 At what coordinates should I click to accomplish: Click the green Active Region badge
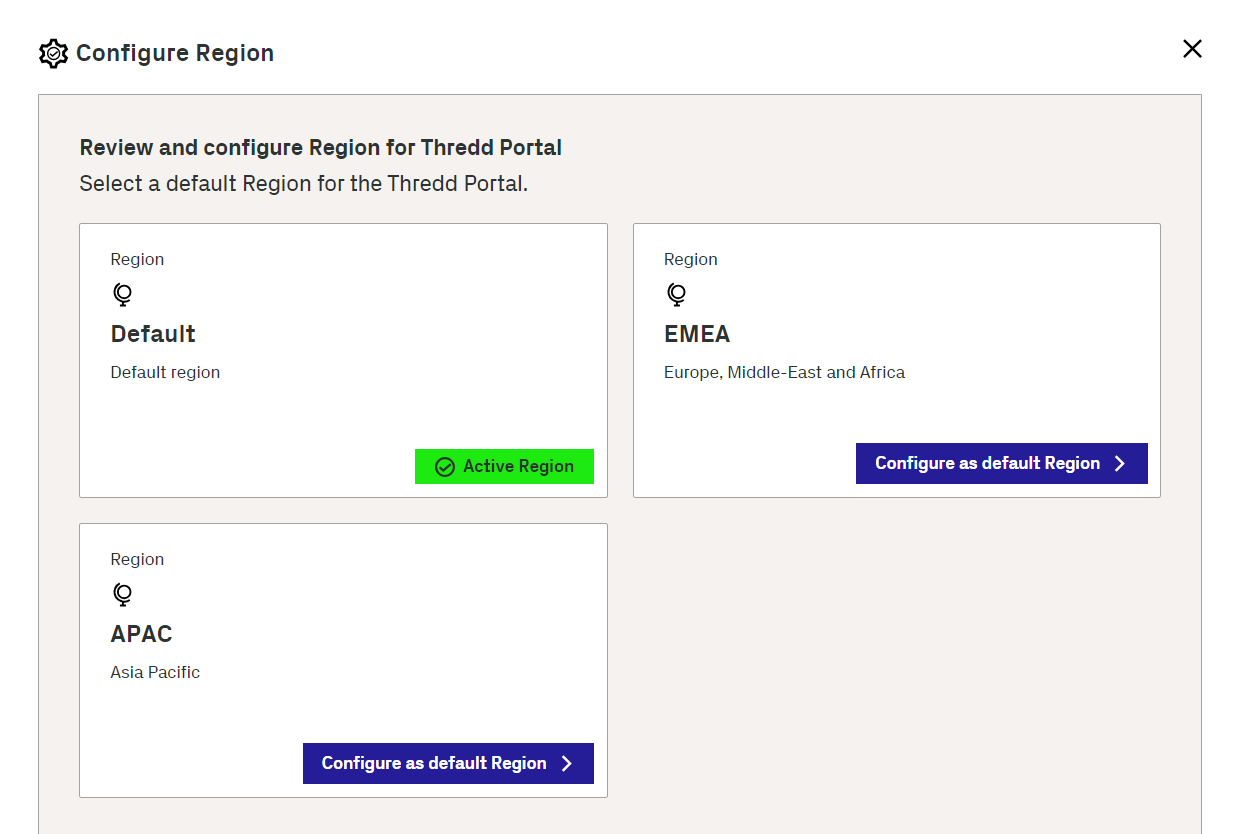coord(504,467)
